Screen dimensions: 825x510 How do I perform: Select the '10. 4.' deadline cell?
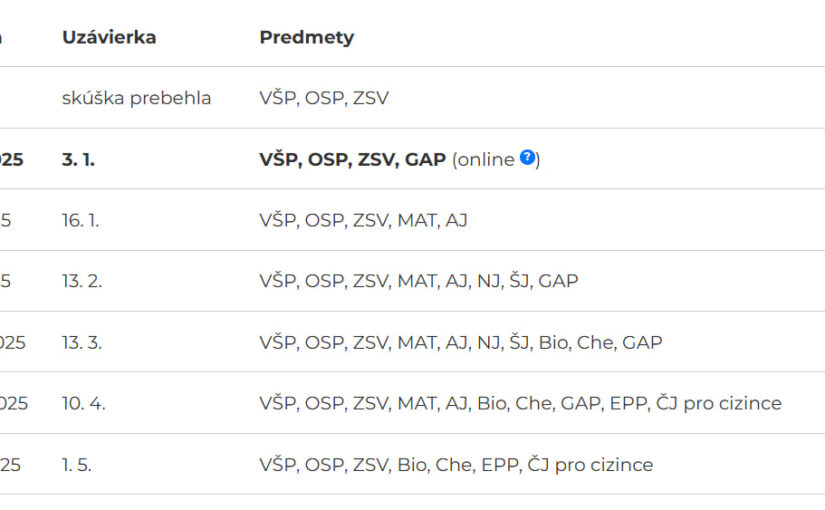point(84,404)
